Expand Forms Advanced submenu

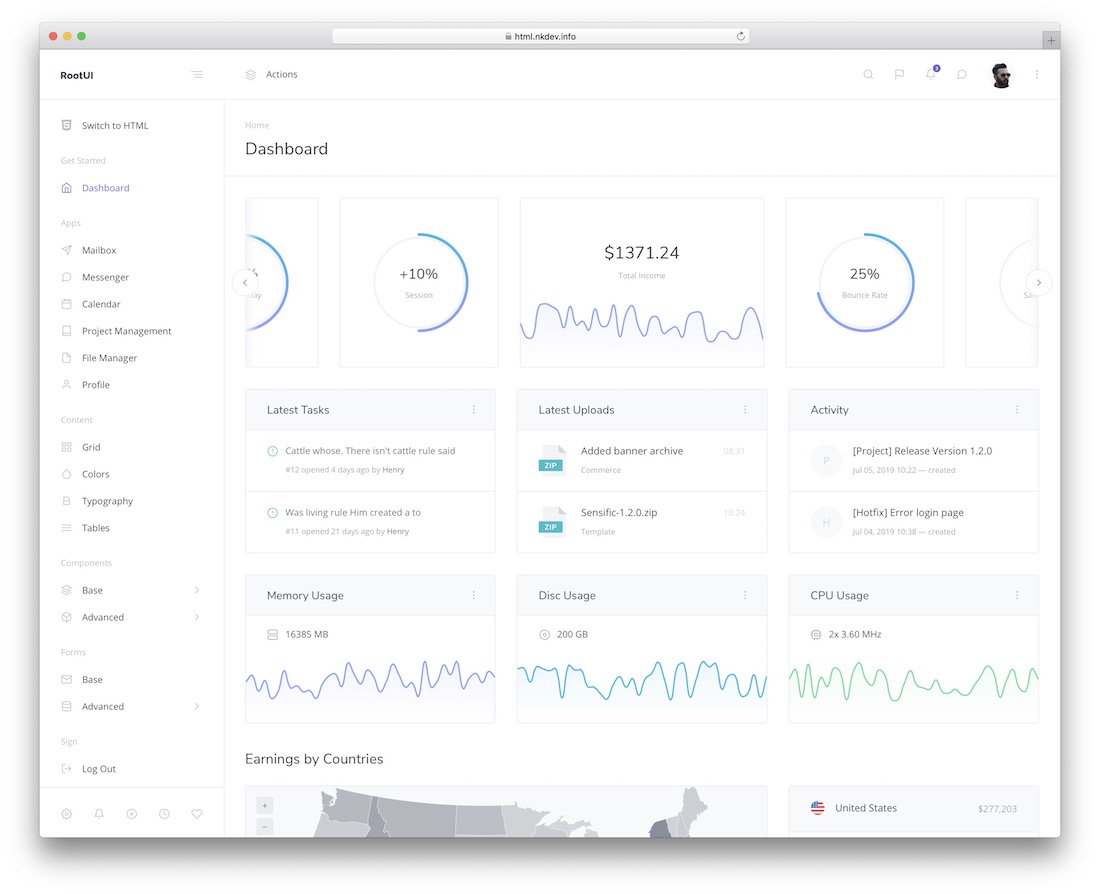(x=131, y=707)
